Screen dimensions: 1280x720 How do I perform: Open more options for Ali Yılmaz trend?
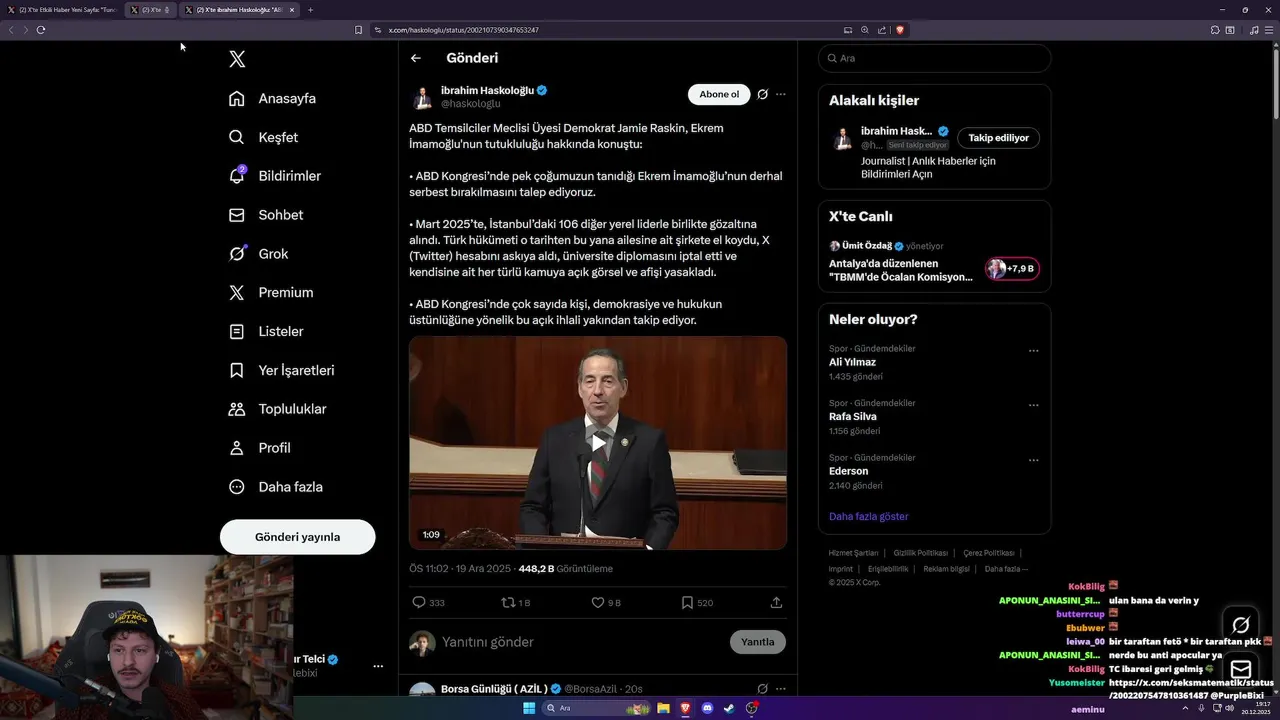point(1034,351)
